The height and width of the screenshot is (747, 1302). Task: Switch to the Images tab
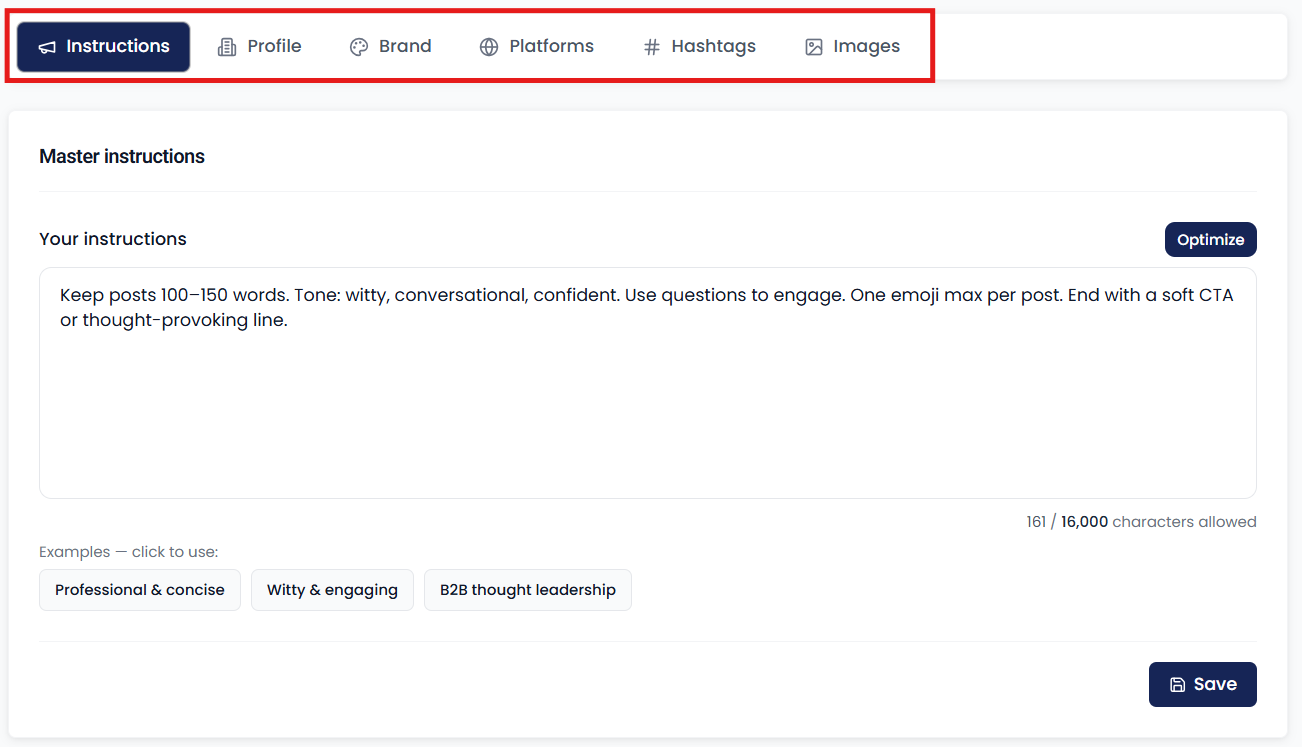[852, 47]
